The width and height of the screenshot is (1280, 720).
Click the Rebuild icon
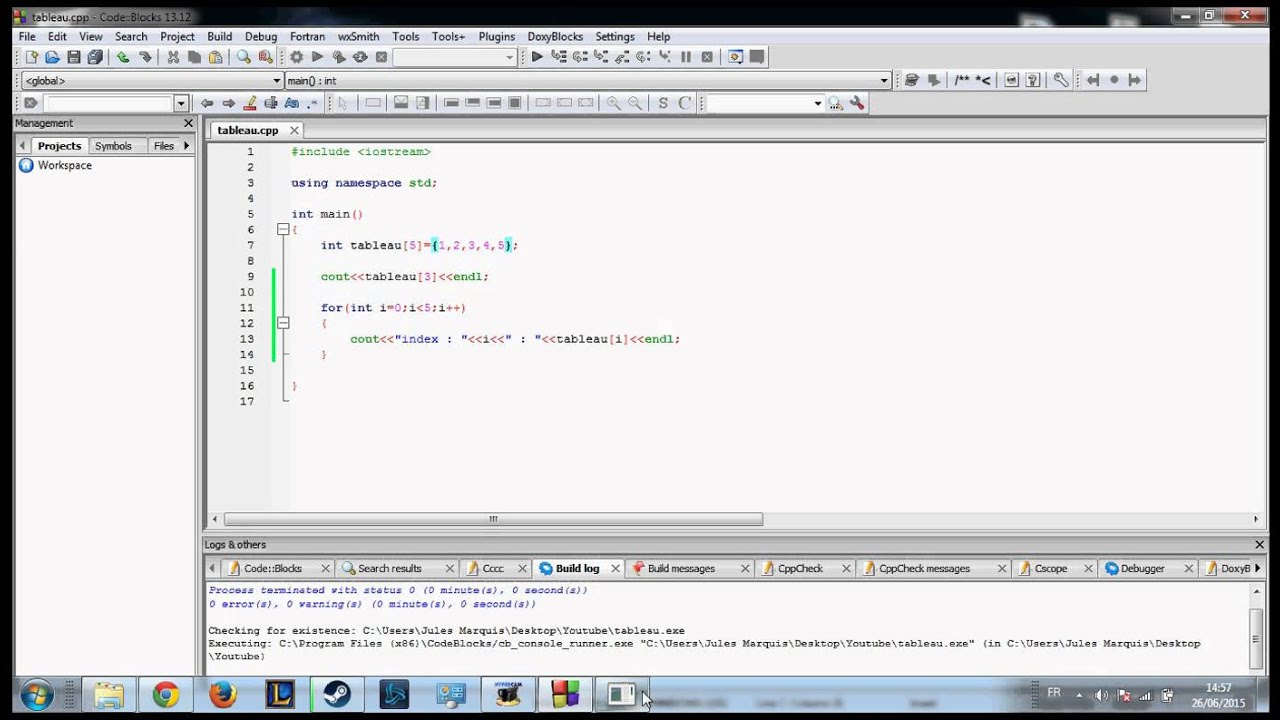[x=360, y=57]
